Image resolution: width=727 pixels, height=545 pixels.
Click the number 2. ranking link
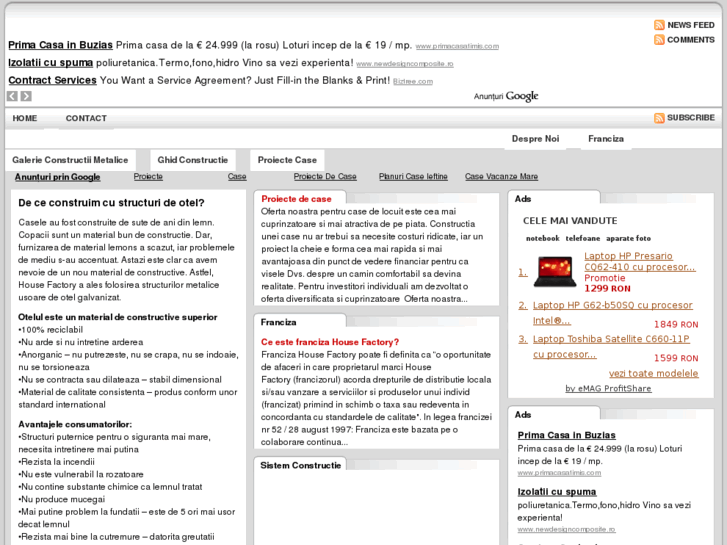pos(523,305)
